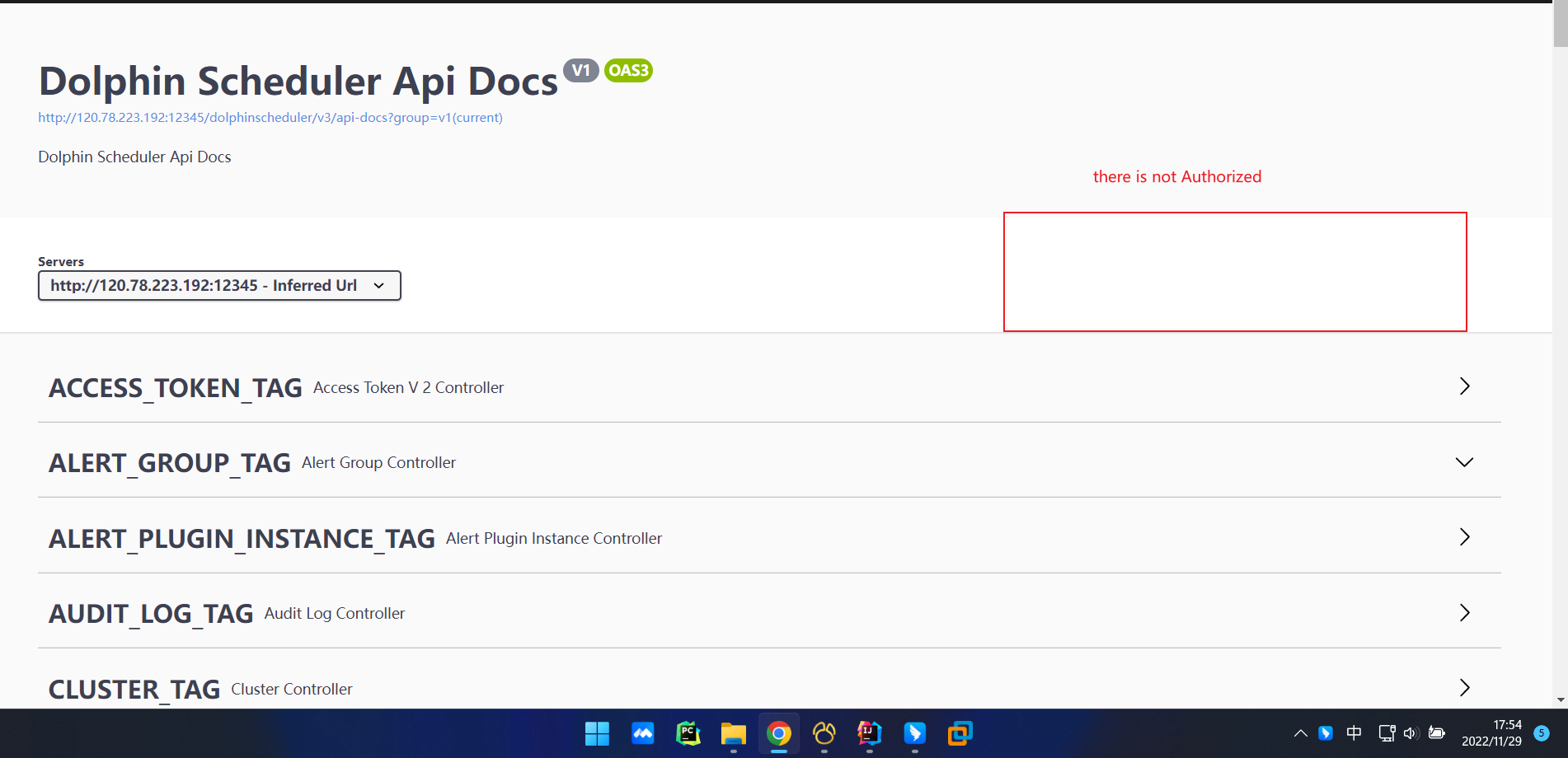This screenshot has width=1568, height=758.
Task: Expand the AUDIT_LOG_TAG section chevron
Action: [1464, 613]
